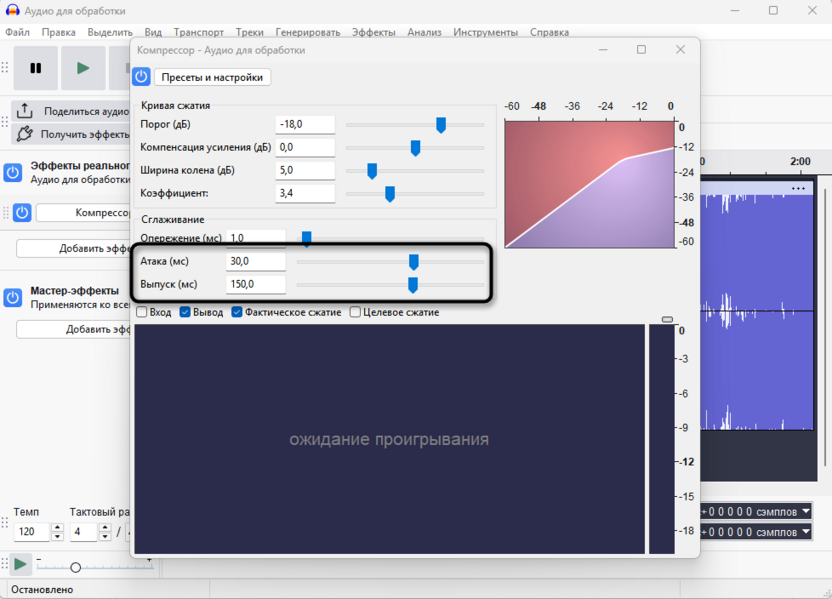Open the Transport menu
Viewport: 832px width, 599px height.
[x=198, y=32]
